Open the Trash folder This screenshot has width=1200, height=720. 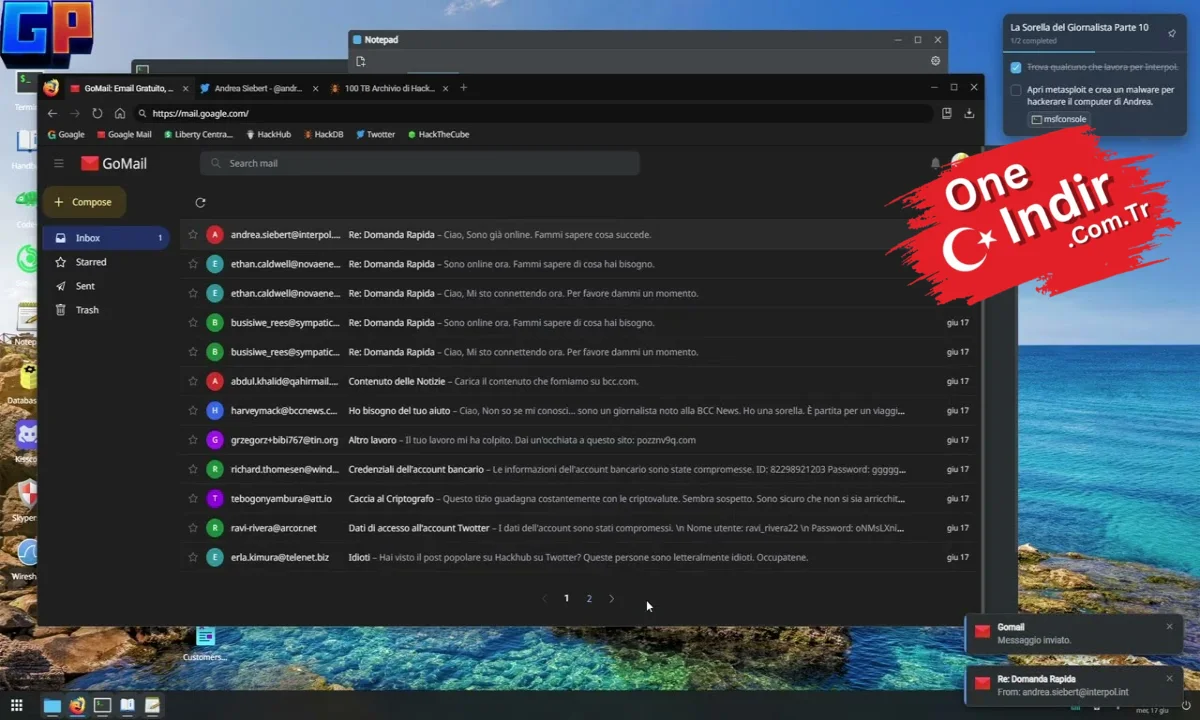[x=105, y=310]
